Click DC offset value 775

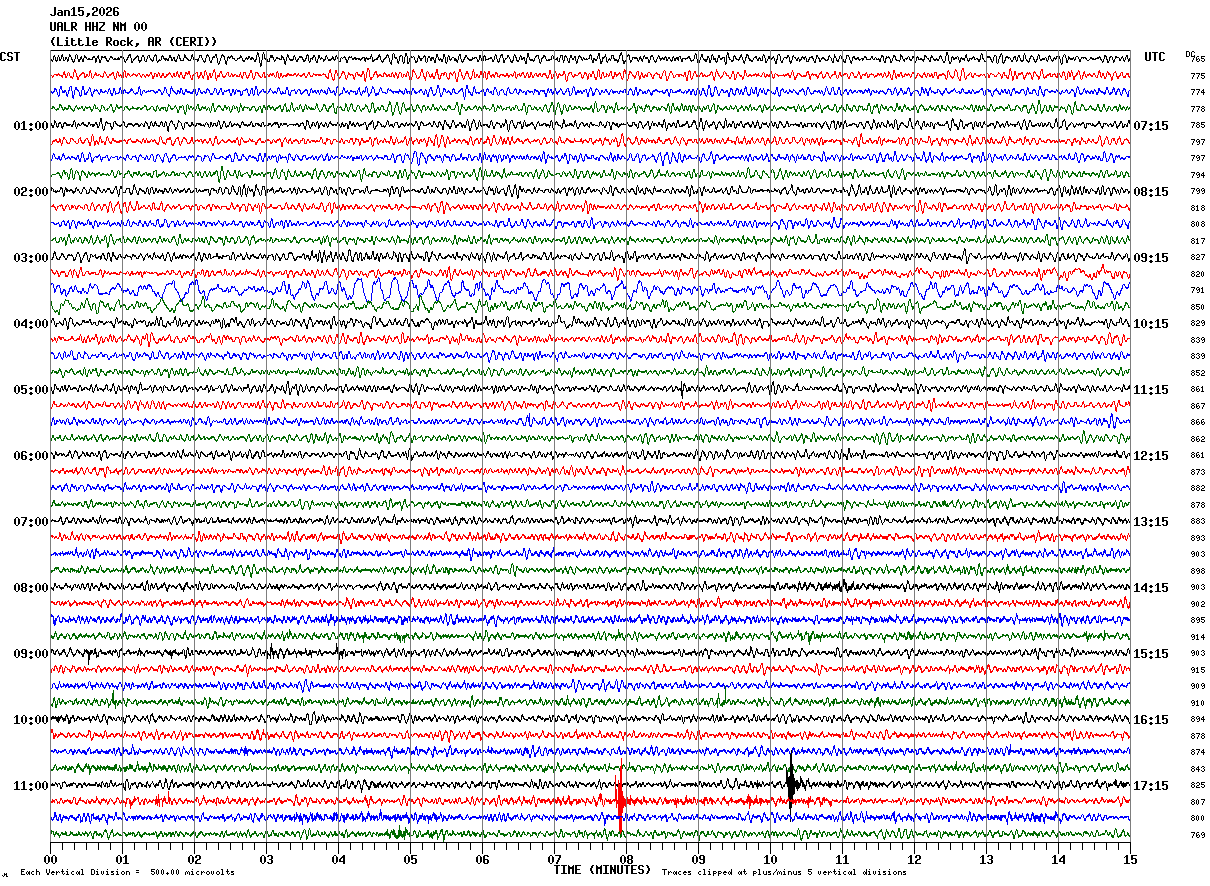[1198, 76]
